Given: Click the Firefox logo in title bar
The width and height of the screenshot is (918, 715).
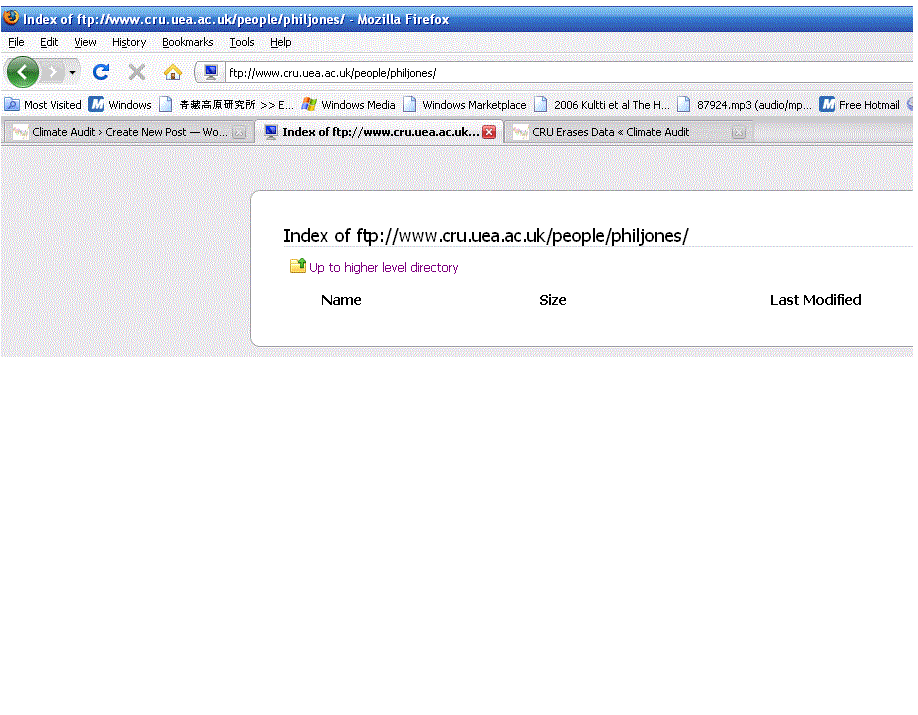Looking at the screenshot, I should click(x=11, y=18).
